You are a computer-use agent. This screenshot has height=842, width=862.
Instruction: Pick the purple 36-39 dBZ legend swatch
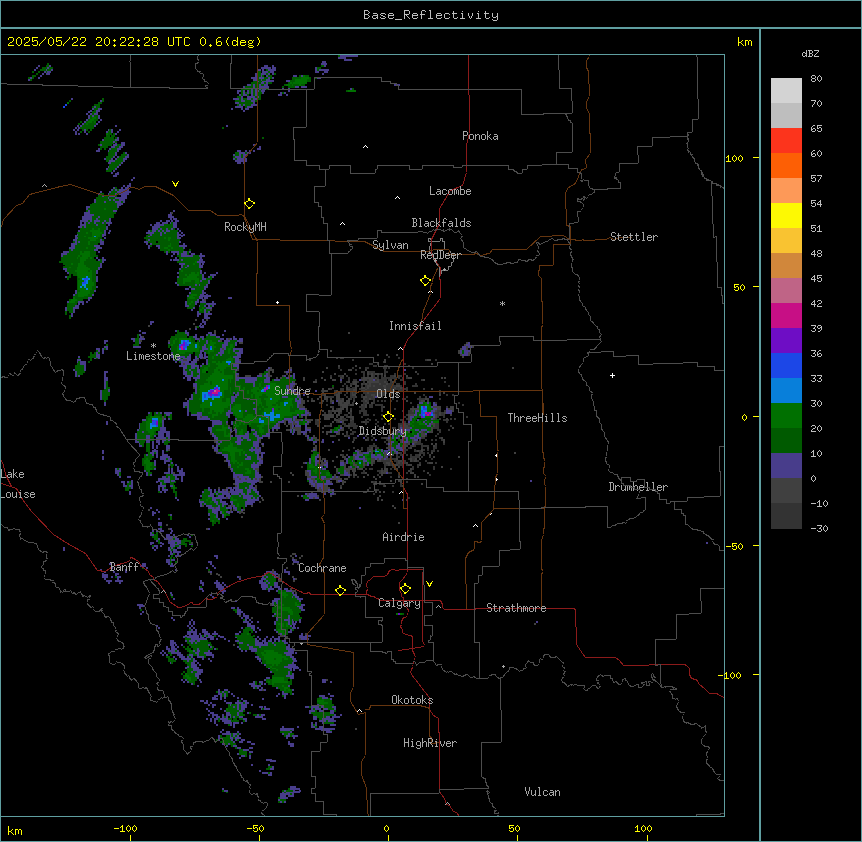click(786, 340)
